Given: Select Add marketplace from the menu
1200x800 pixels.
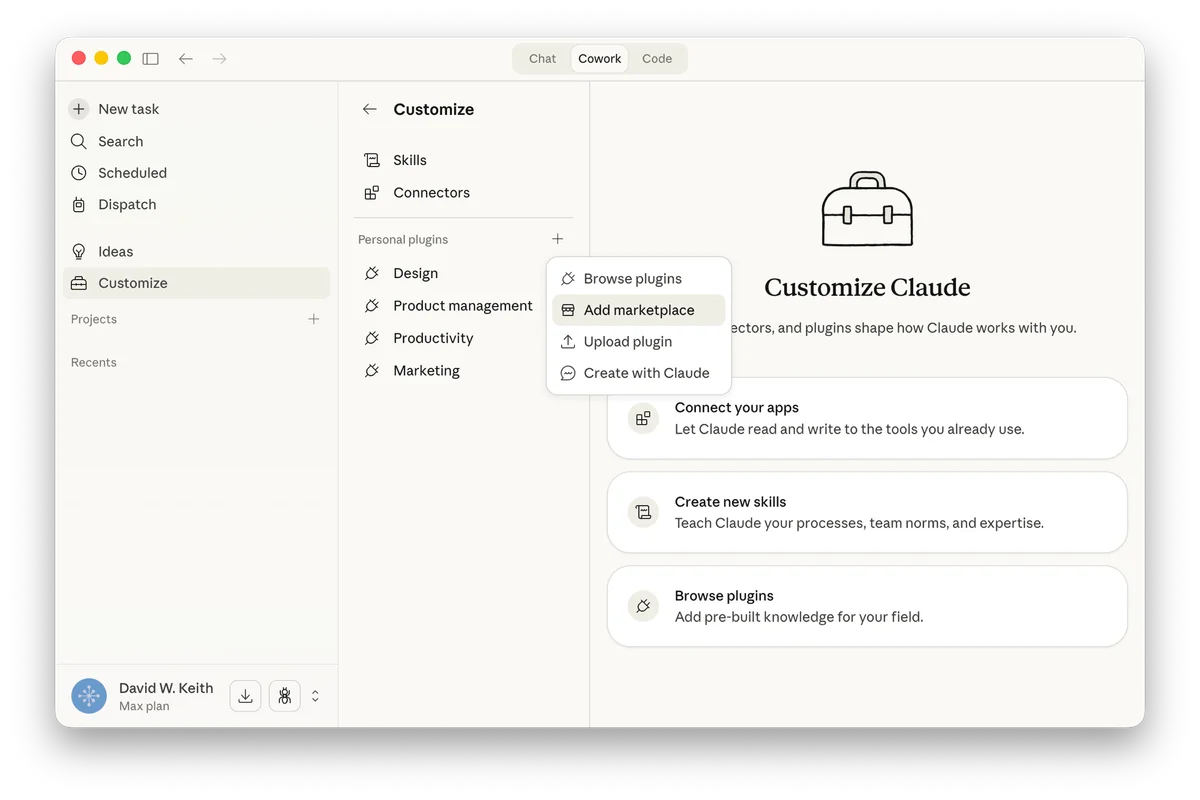Looking at the screenshot, I should tap(638, 310).
